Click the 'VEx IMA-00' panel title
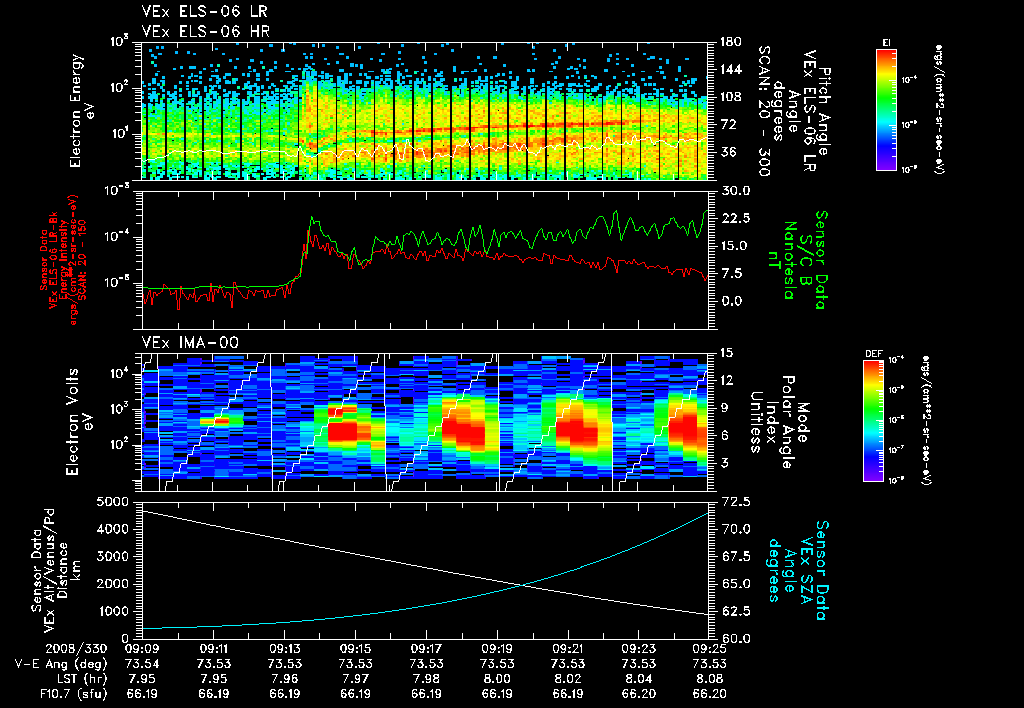 (x=190, y=342)
